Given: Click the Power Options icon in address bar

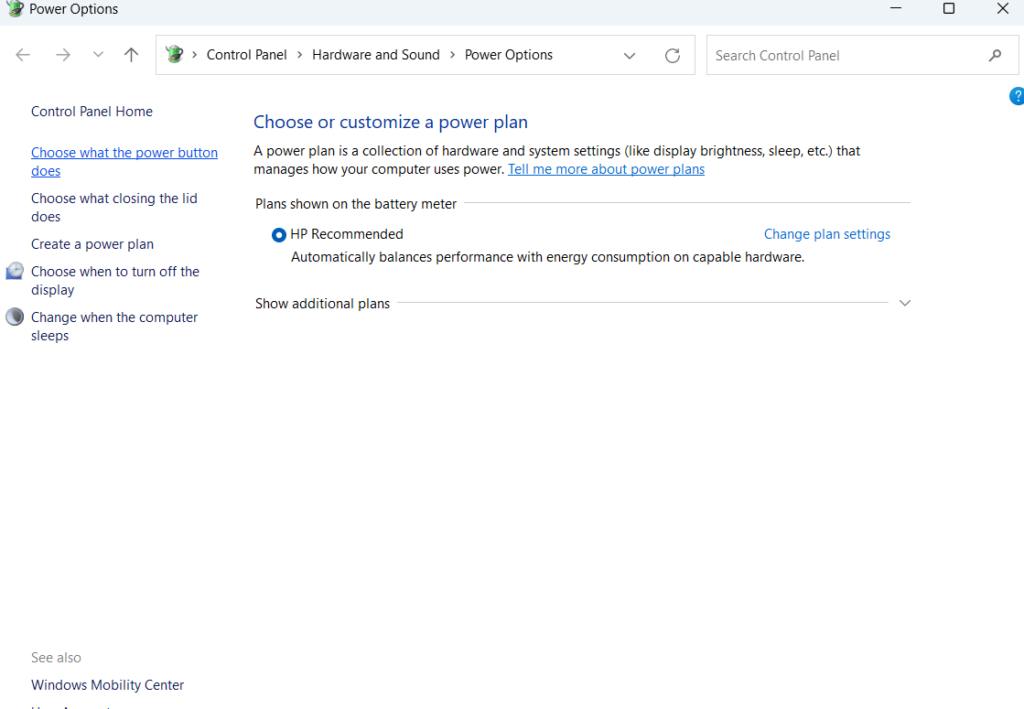Looking at the screenshot, I should coord(174,54).
